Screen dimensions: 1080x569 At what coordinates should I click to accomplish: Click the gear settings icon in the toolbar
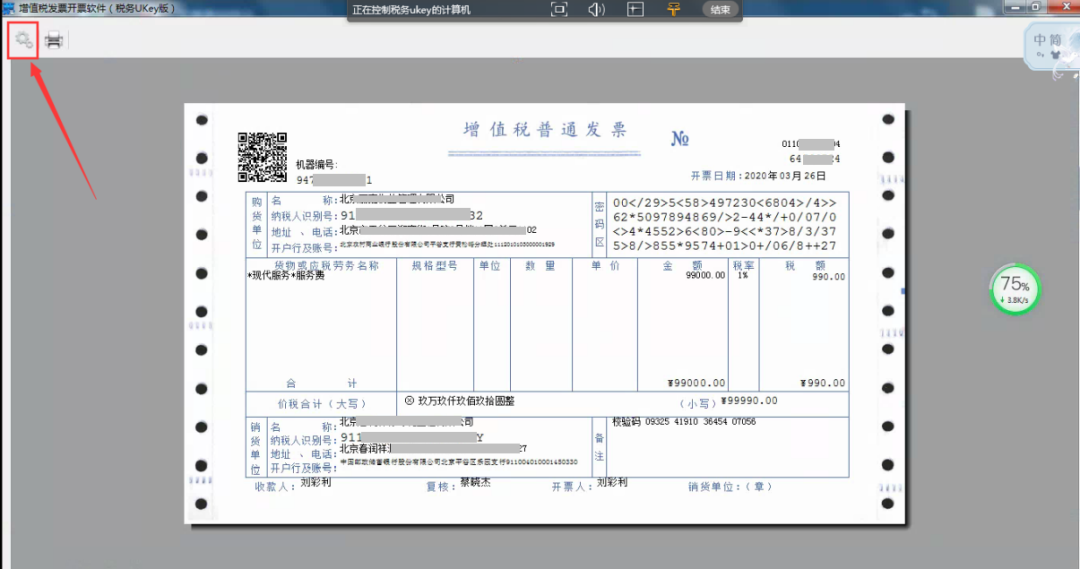pos(23,40)
